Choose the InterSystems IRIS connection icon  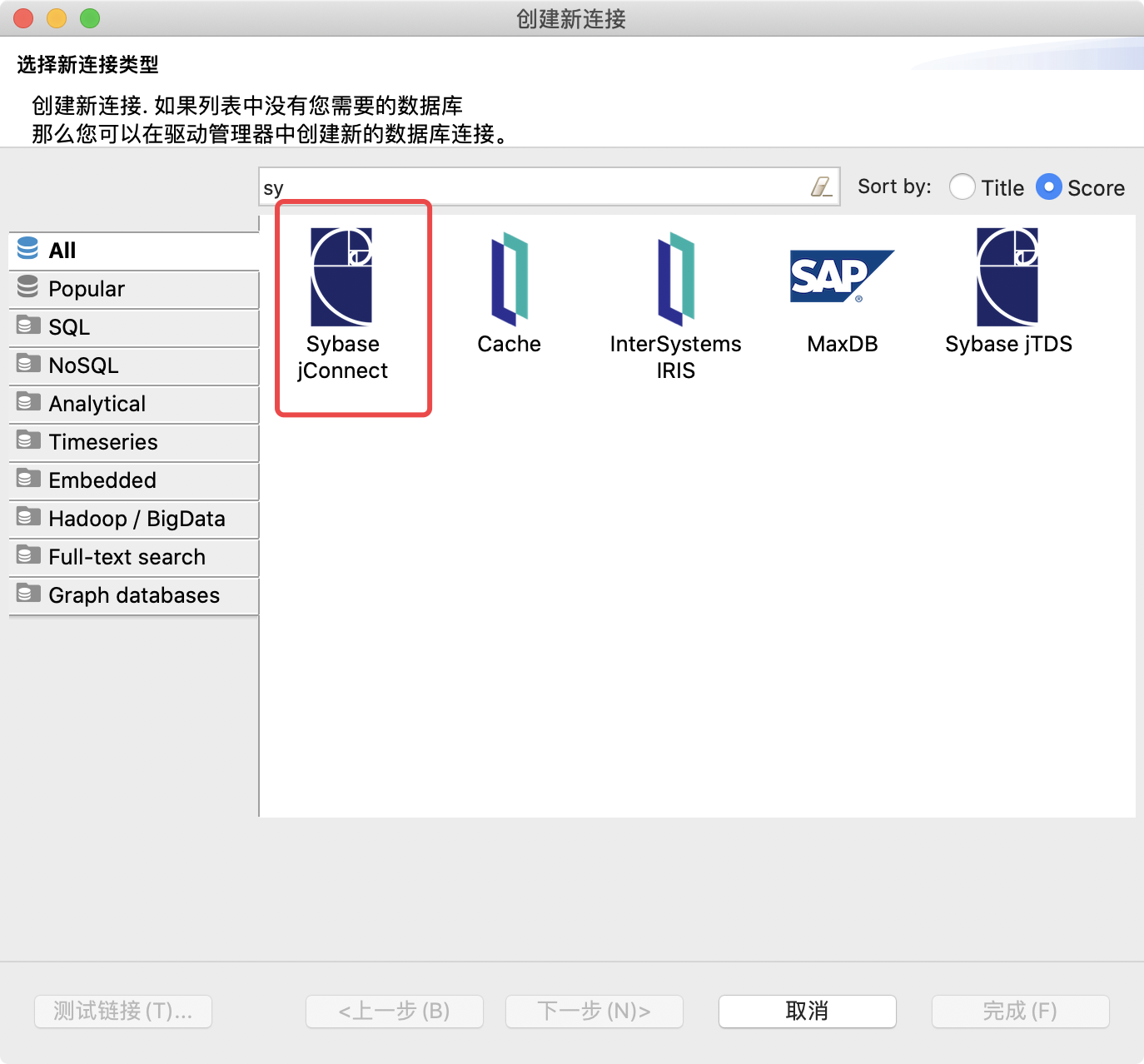[x=675, y=278]
